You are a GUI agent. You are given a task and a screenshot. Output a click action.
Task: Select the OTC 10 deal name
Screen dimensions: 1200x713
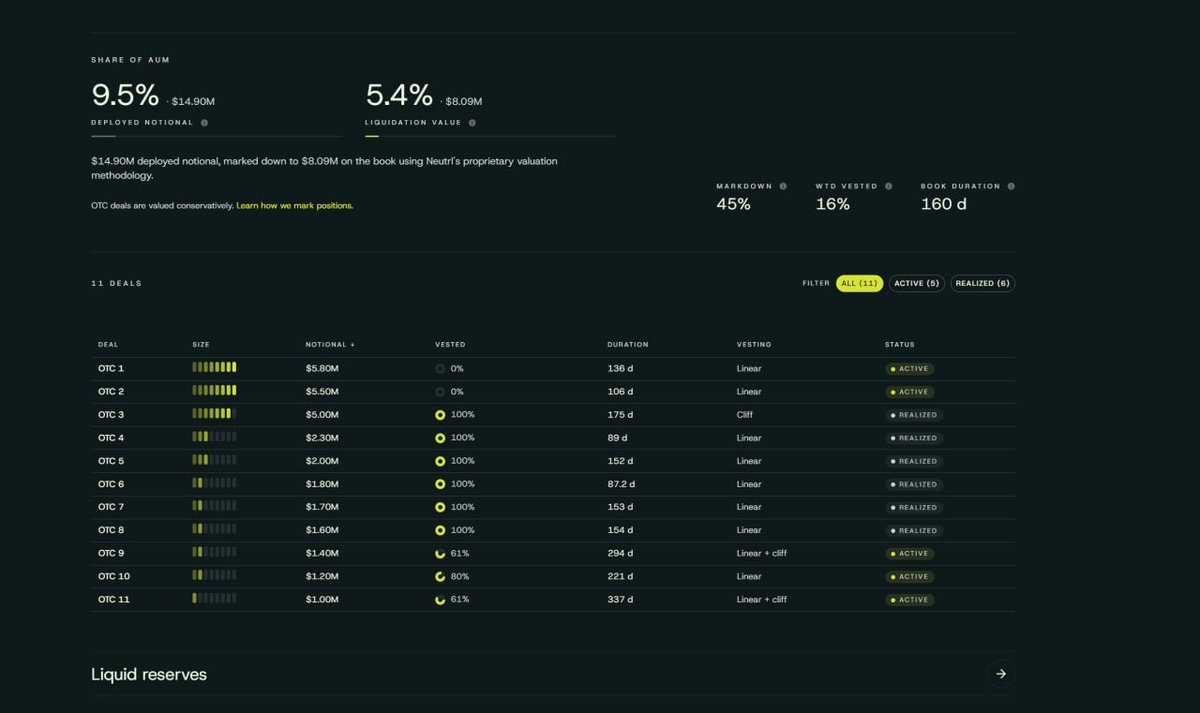pos(114,576)
